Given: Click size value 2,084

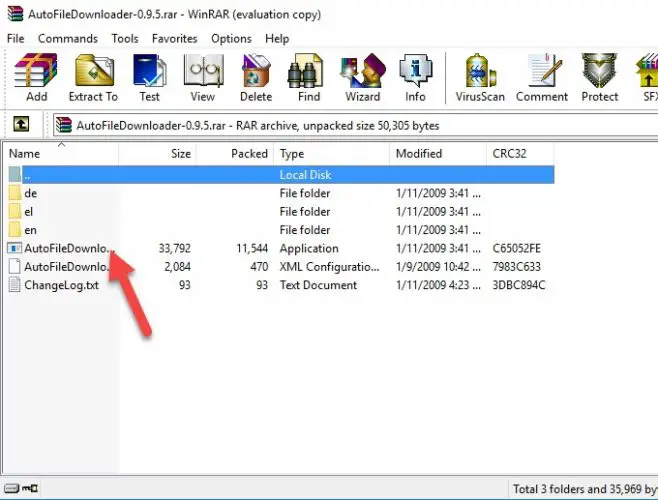Looking at the screenshot, I should [178, 267].
